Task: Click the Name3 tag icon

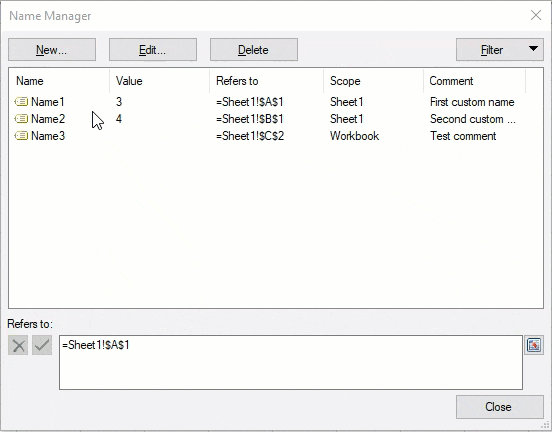Action: point(21,136)
